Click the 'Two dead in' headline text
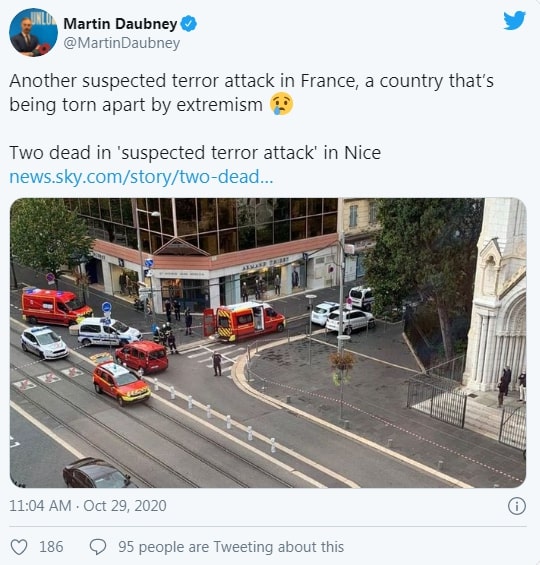Image resolution: width=540 pixels, height=565 pixels. [x=60, y=153]
